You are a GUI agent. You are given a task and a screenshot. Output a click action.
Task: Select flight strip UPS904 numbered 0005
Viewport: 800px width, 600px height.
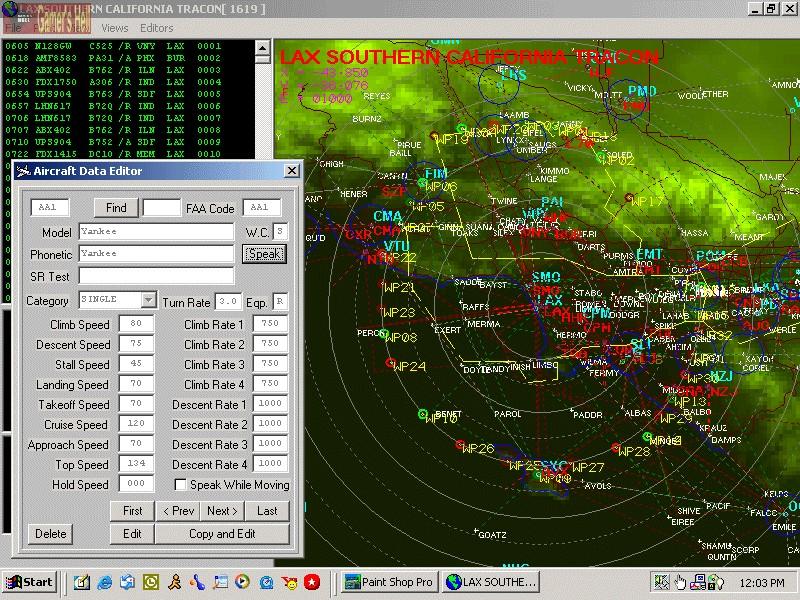pos(113,94)
